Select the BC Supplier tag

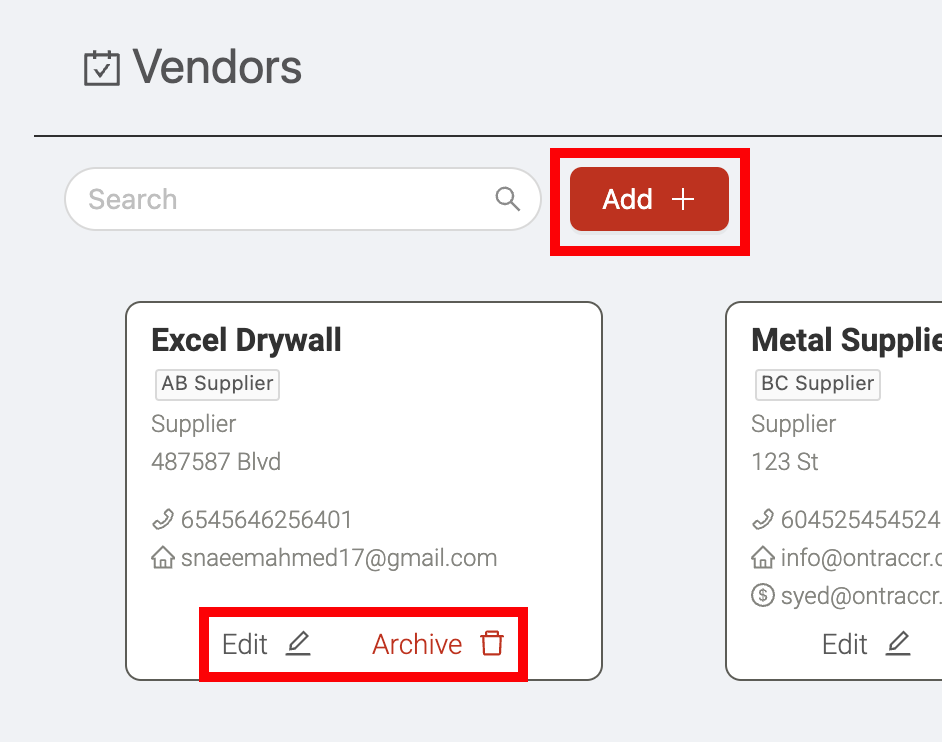818,384
